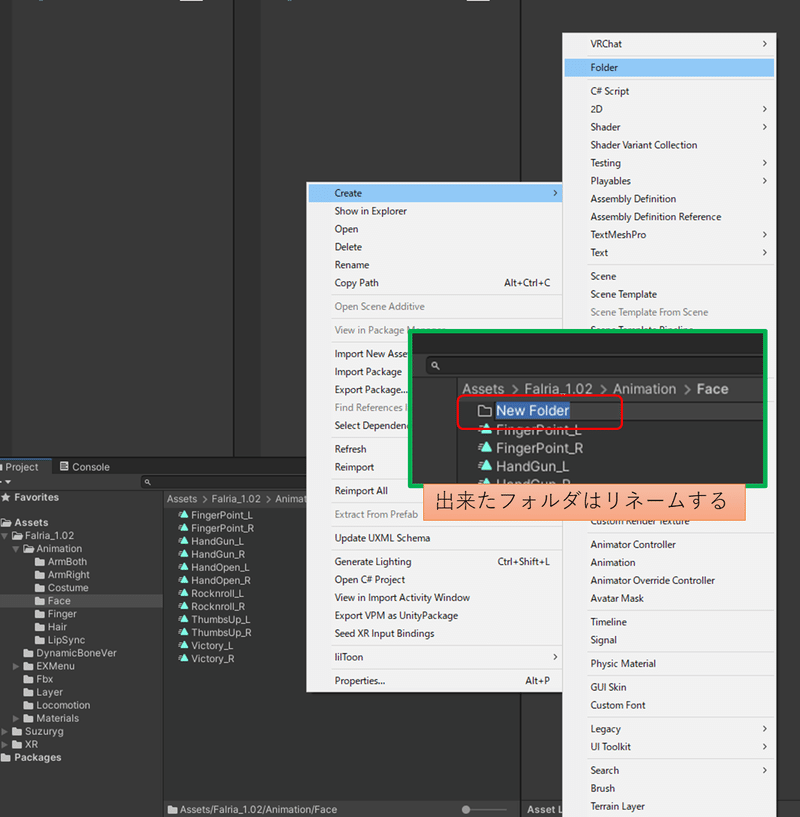
Task: Click the FingerPoint_L animation clip icon
Action: coord(183,515)
